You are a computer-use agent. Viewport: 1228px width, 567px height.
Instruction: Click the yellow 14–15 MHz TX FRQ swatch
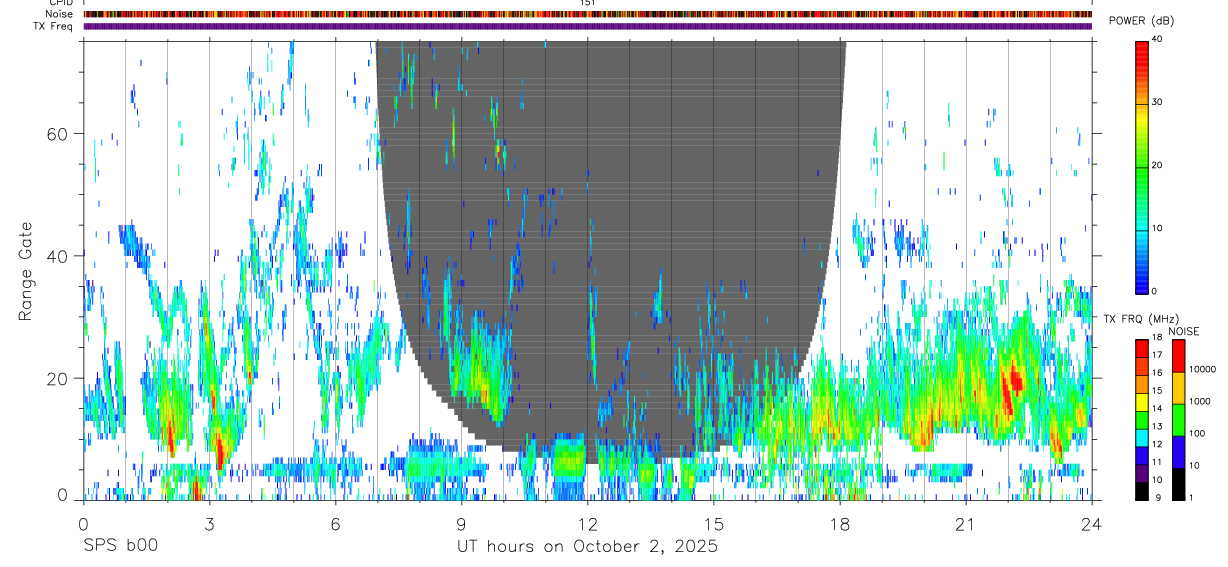(x=1141, y=402)
